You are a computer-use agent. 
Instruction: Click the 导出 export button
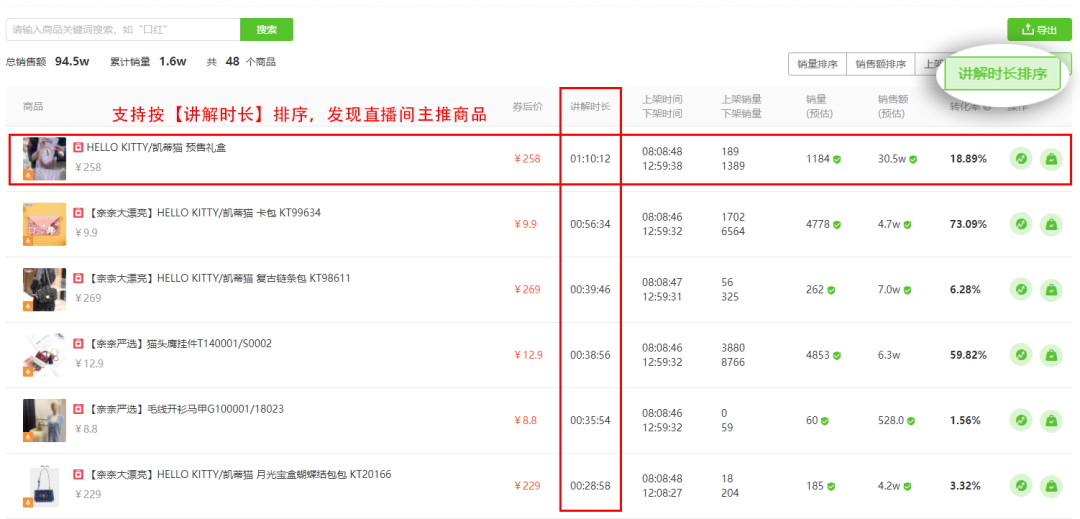click(1039, 30)
